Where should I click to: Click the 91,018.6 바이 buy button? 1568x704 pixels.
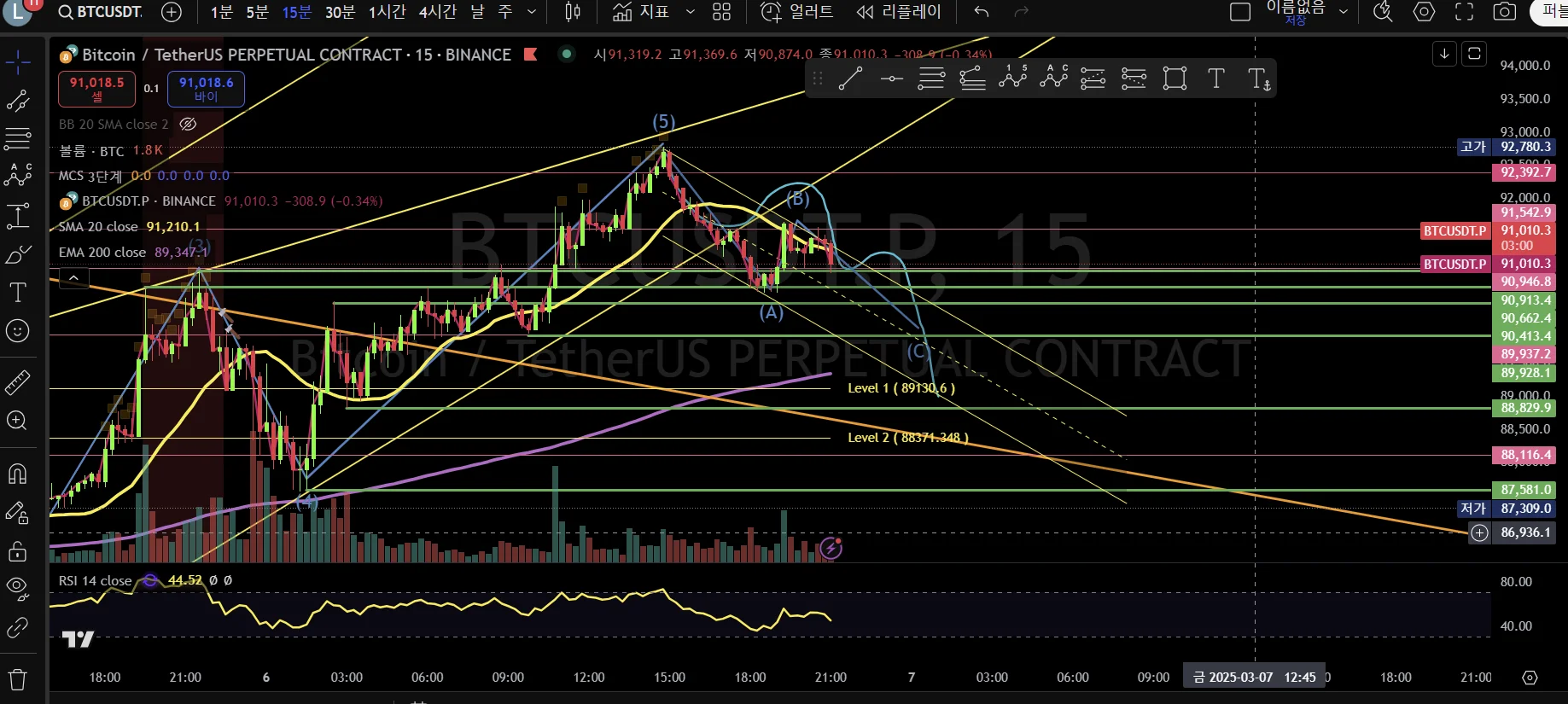tap(206, 89)
